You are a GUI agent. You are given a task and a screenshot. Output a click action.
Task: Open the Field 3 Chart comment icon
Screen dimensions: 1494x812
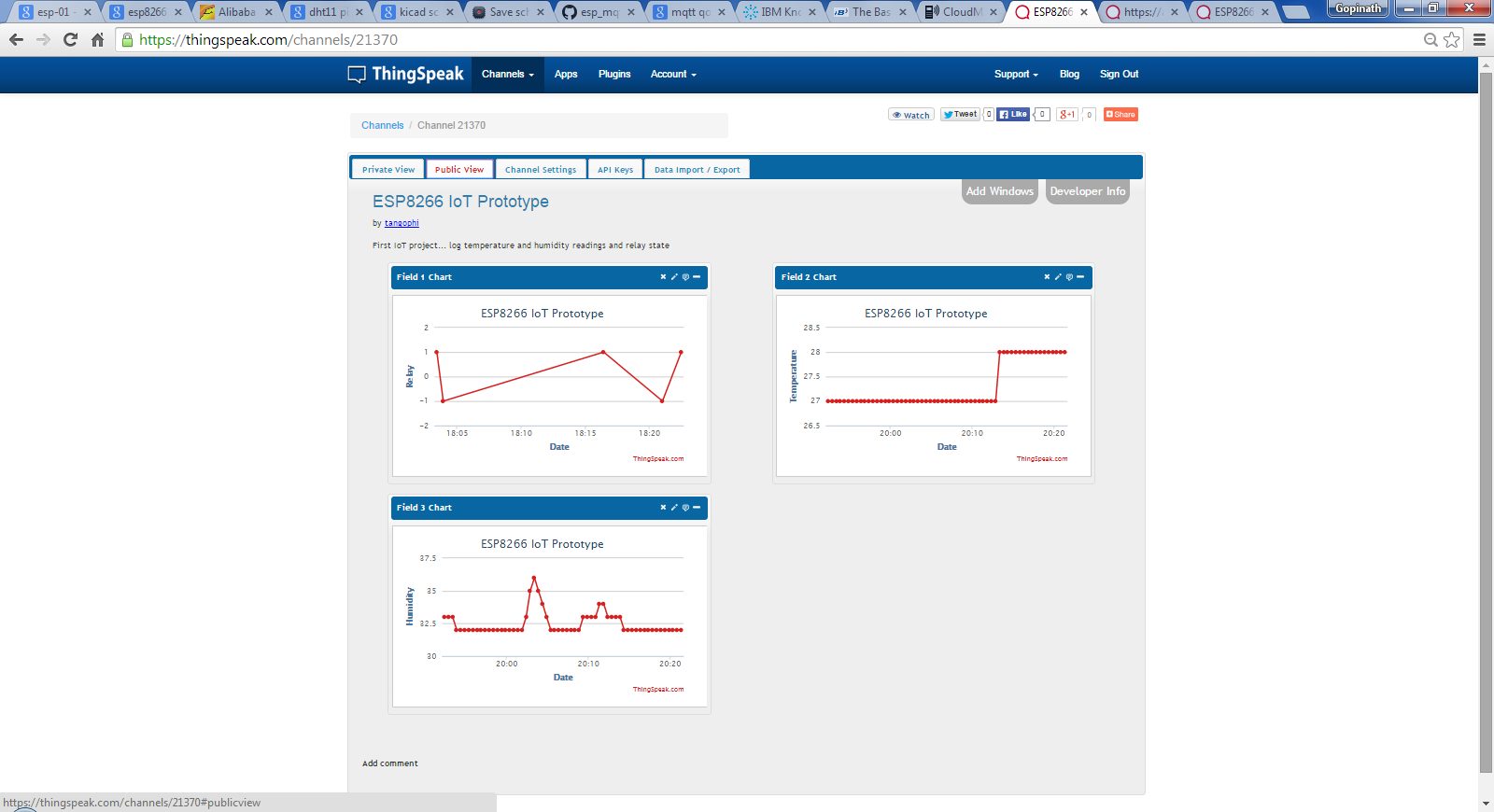685,508
